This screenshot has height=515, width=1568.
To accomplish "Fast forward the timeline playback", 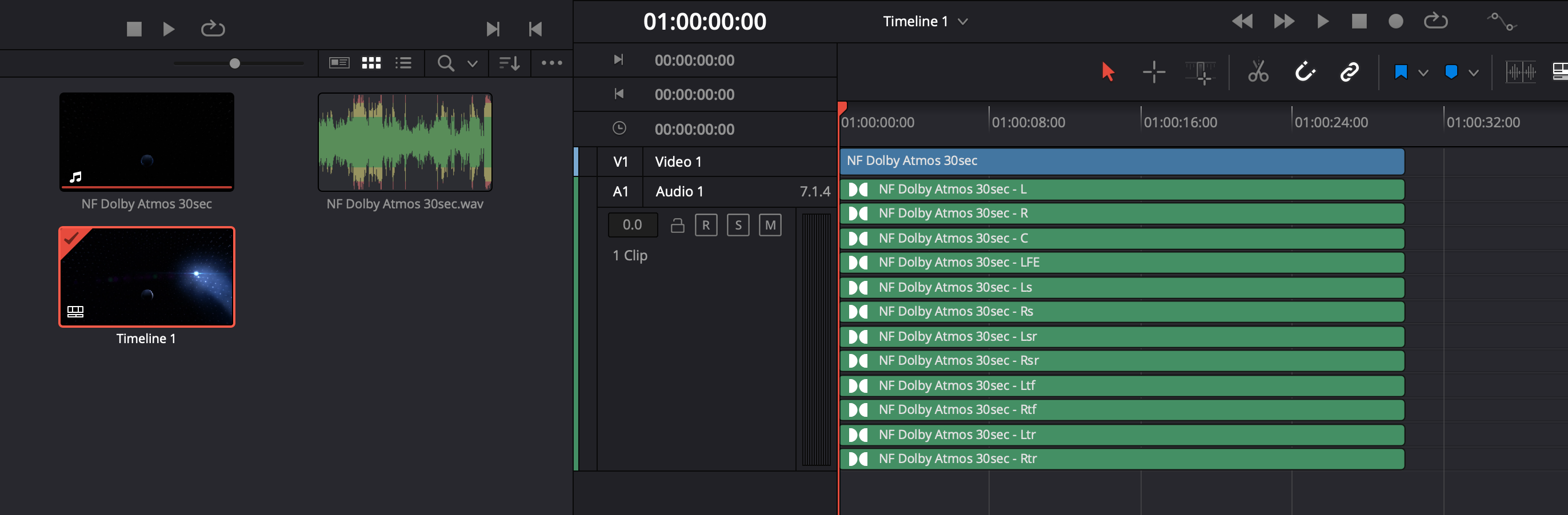I will pyautogui.click(x=1284, y=21).
